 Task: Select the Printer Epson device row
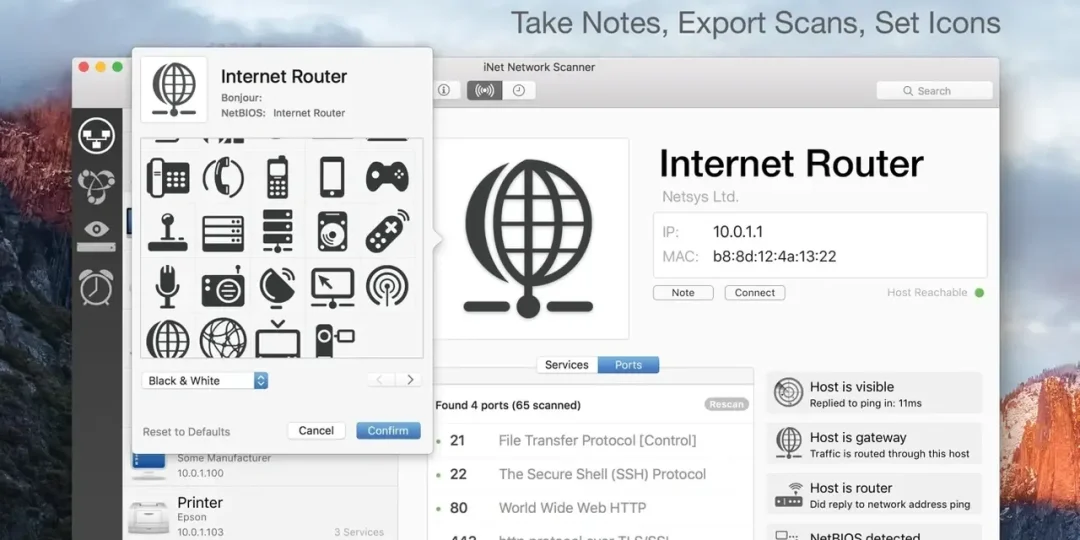pyautogui.click(x=260, y=516)
